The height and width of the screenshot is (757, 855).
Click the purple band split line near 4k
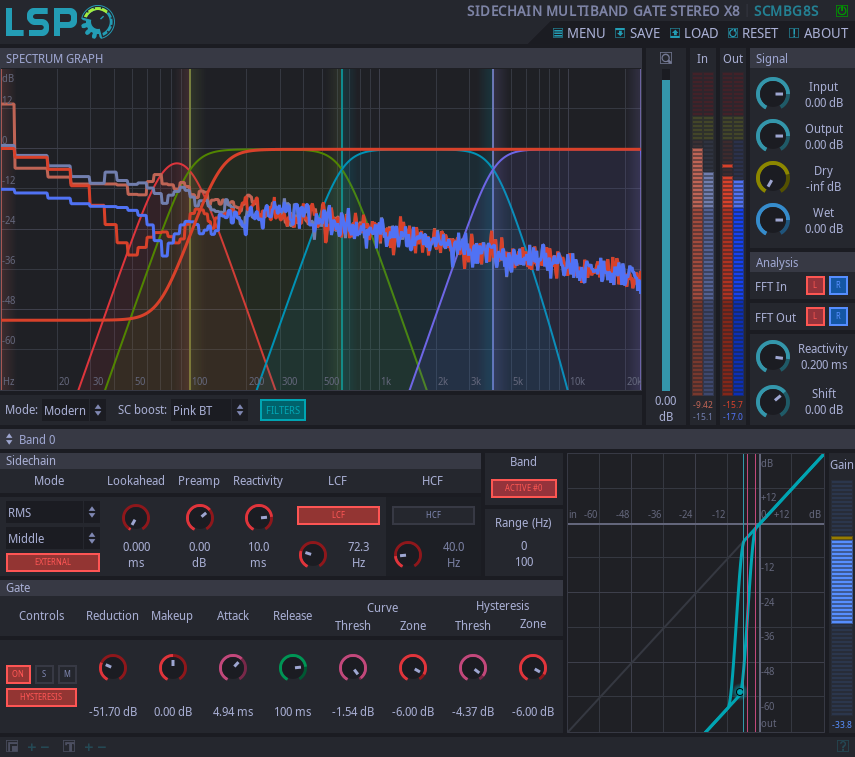point(493,229)
